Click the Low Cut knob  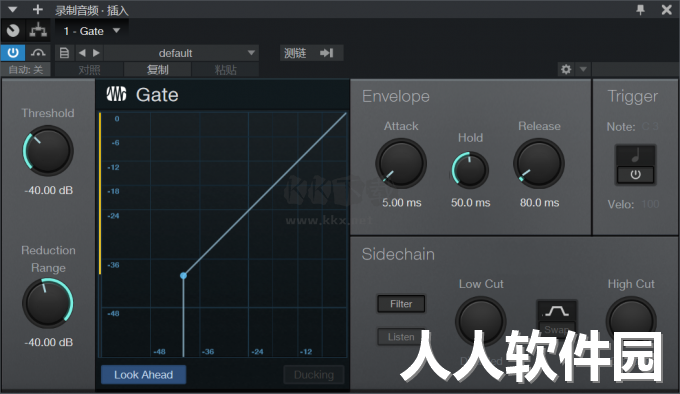481,322
